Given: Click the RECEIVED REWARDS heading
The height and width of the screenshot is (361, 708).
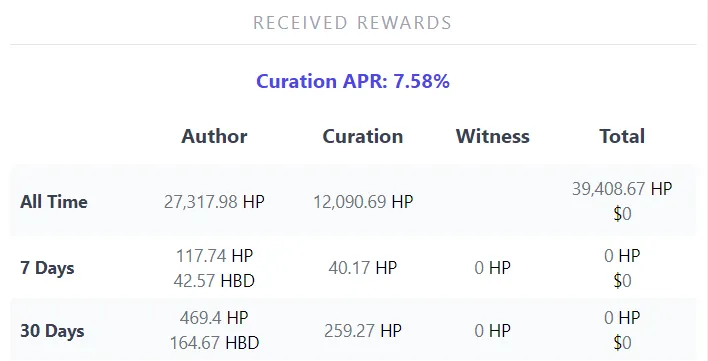Looking at the screenshot, I should pyautogui.click(x=352, y=23).
